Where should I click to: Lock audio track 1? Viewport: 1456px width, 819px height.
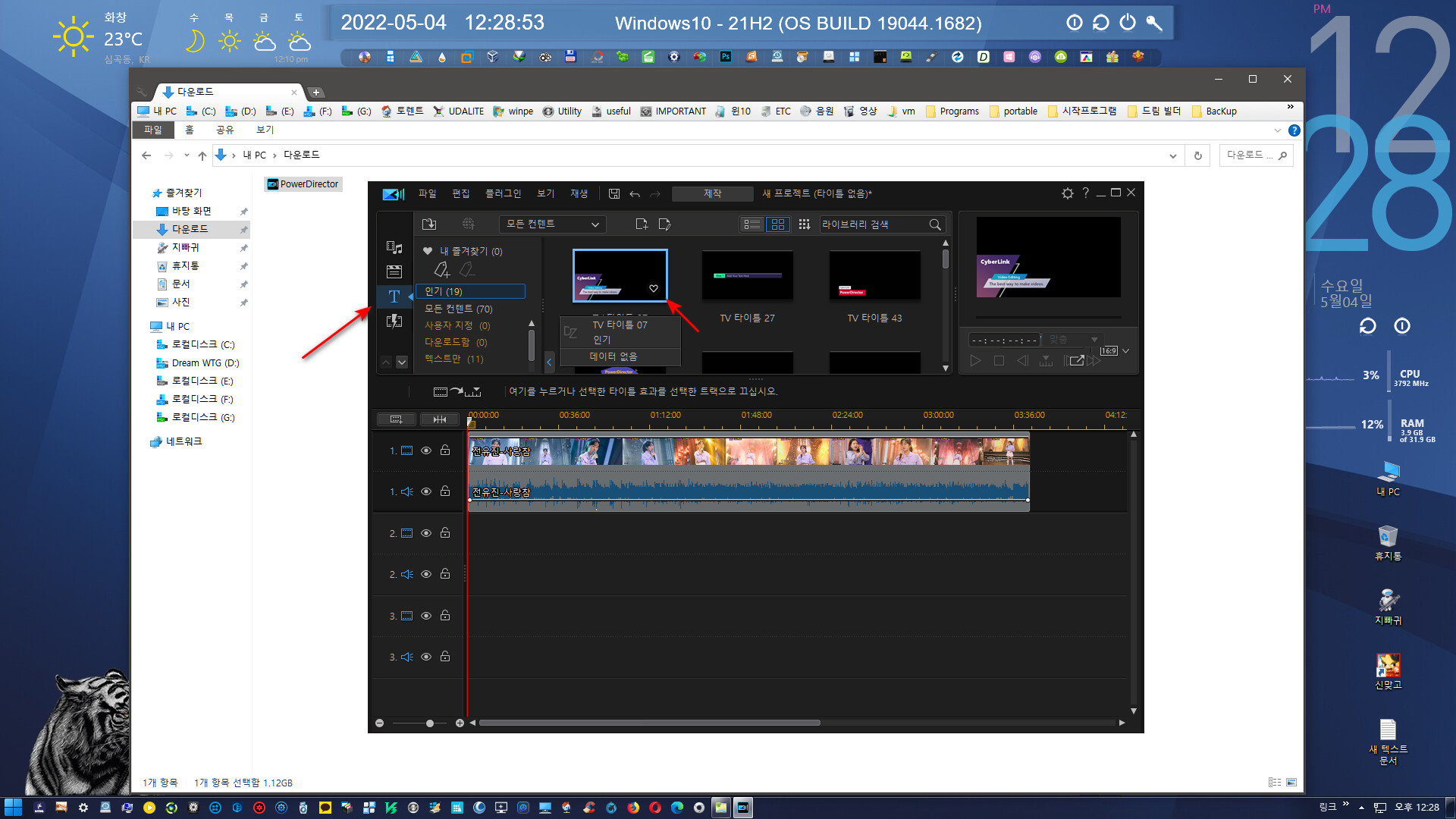point(445,491)
